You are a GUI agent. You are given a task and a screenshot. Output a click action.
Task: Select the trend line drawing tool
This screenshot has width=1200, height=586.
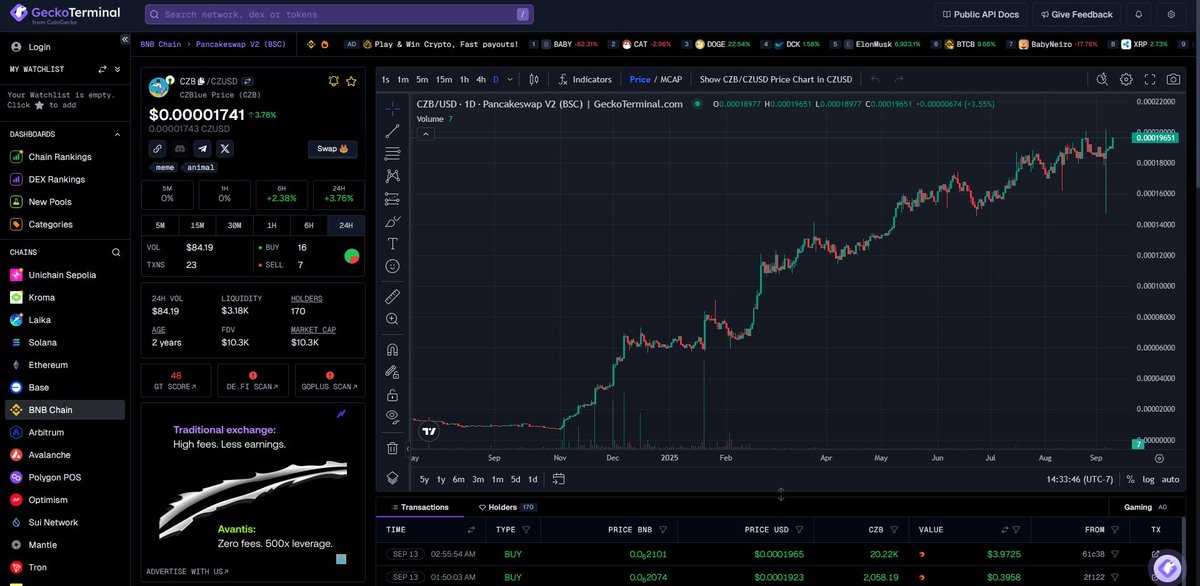[393, 131]
